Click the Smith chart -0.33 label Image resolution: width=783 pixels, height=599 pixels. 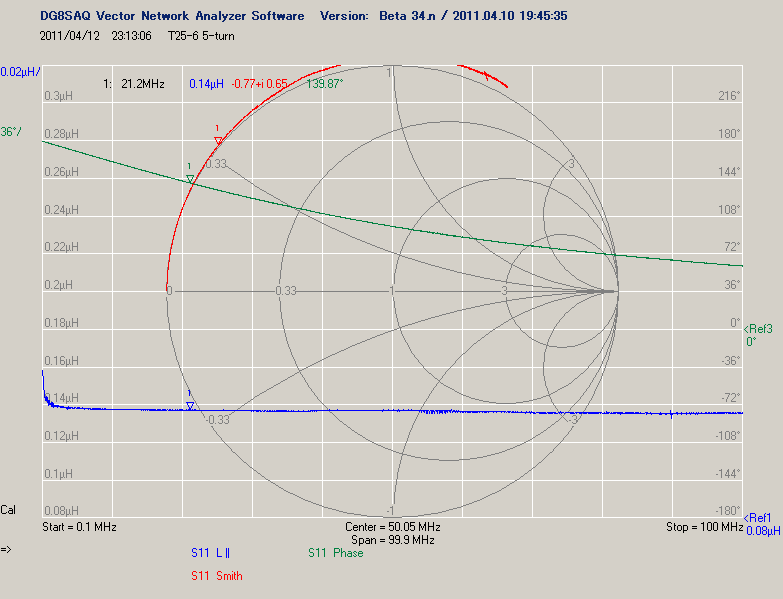tap(218, 420)
